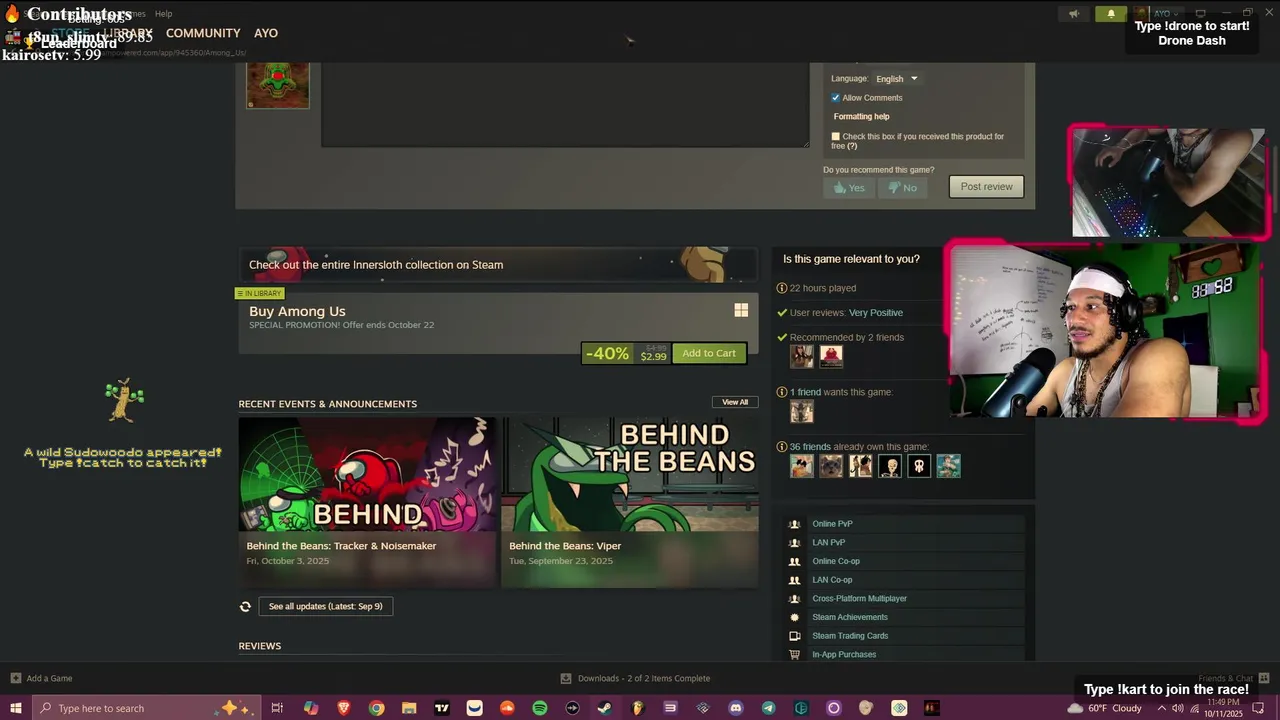Select the No thumbs-down recommendation button
Viewport: 1280px width, 720px height.
(902, 187)
